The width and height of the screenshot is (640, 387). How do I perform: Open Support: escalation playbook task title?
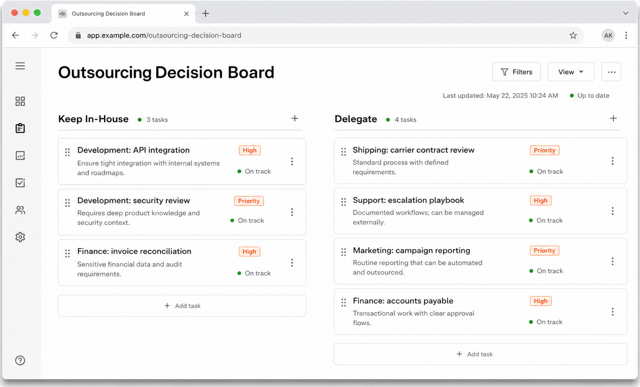[x=408, y=200]
